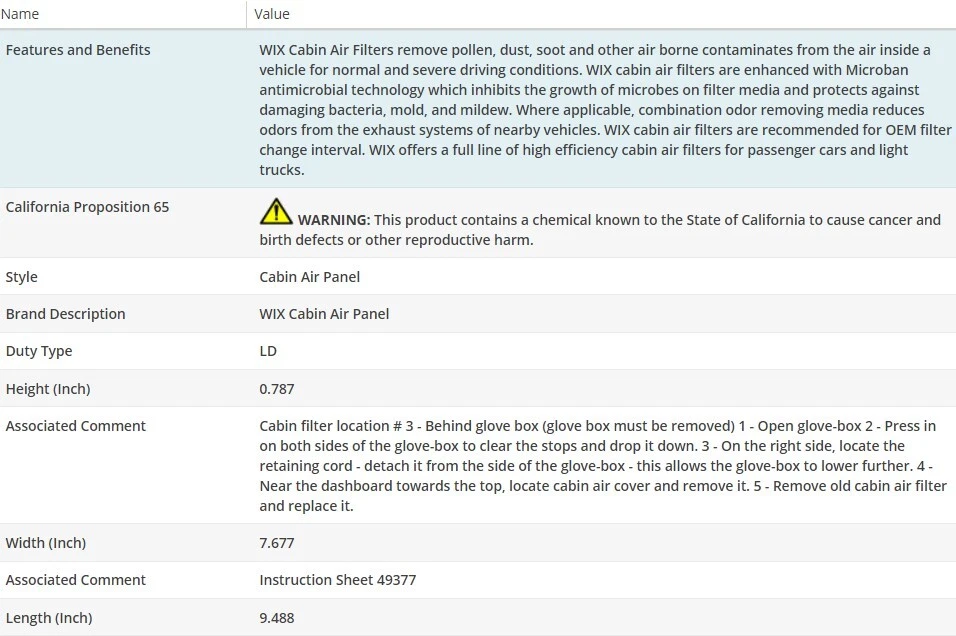Screen dimensions: 956x636
Task: Click the 7.677 width value
Action: click(x=277, y=543)
